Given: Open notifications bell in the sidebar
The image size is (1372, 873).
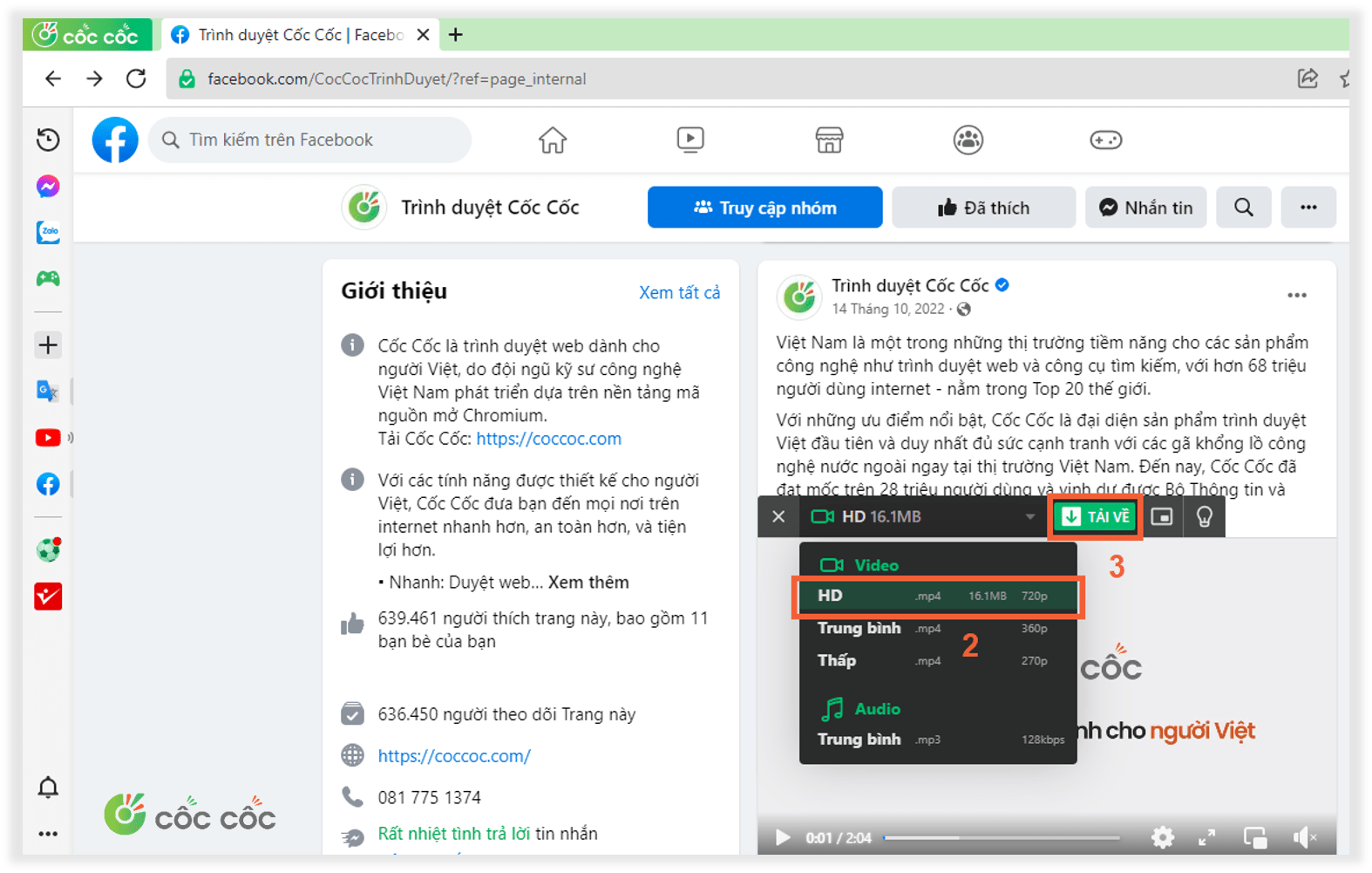Looking at the screenshot, I should pyautogui.click(x=48, y=788).
